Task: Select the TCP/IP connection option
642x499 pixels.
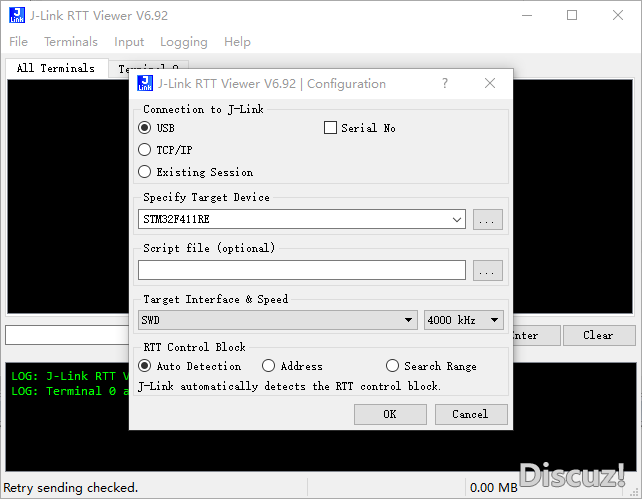Action: (x=145, y=150)
